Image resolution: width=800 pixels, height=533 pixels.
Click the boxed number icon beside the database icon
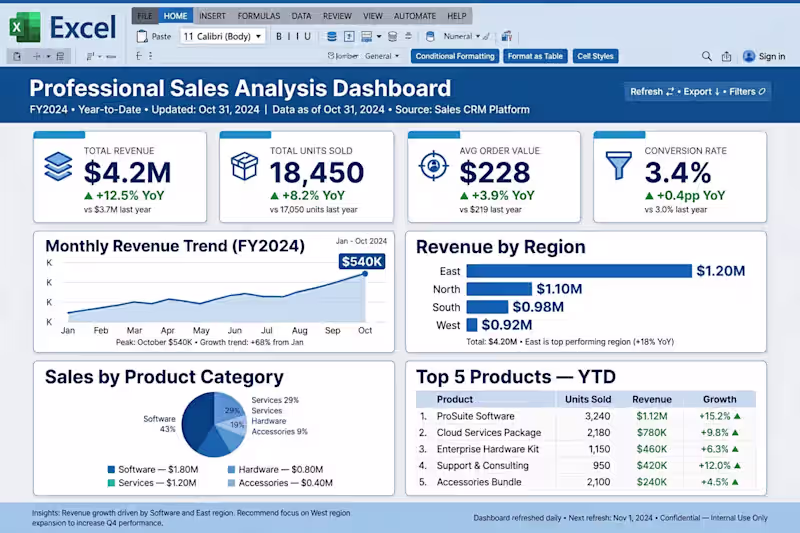(349, 36)
